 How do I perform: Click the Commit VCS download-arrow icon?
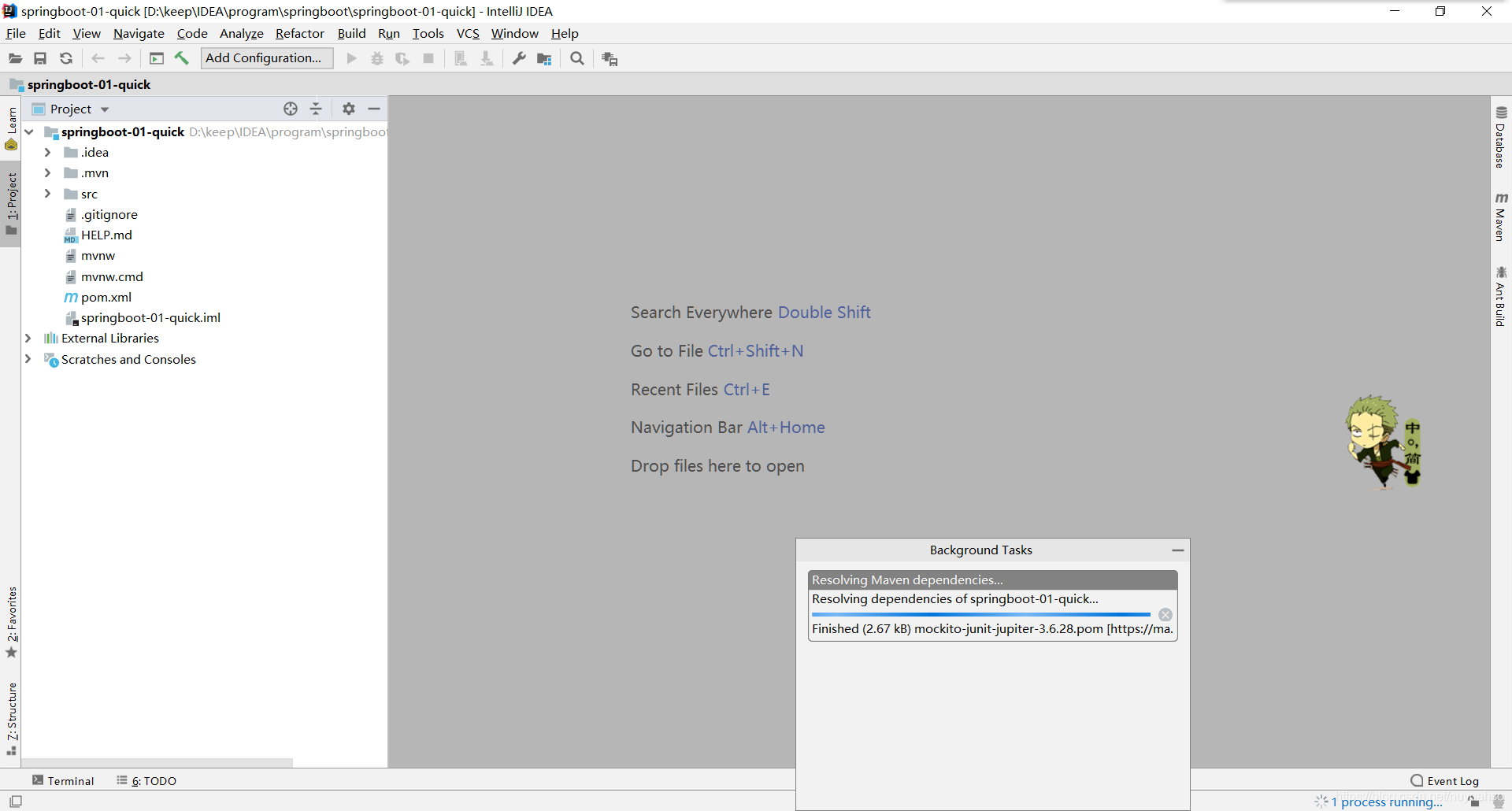tap(487, 58)
